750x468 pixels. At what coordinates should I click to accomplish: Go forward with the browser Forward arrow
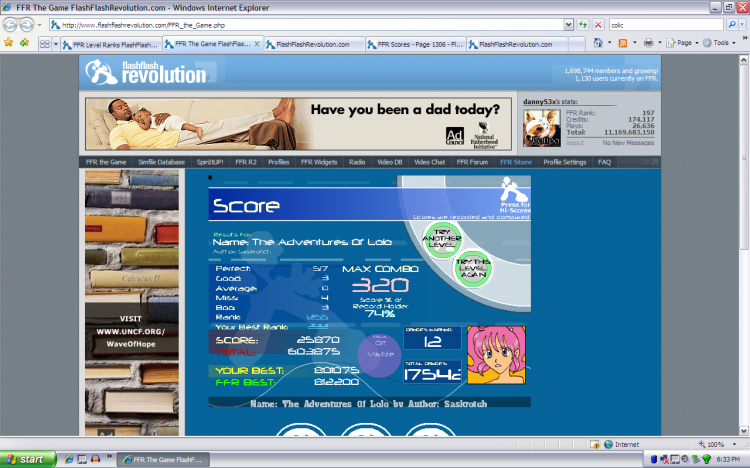click(x=27, y=24)
